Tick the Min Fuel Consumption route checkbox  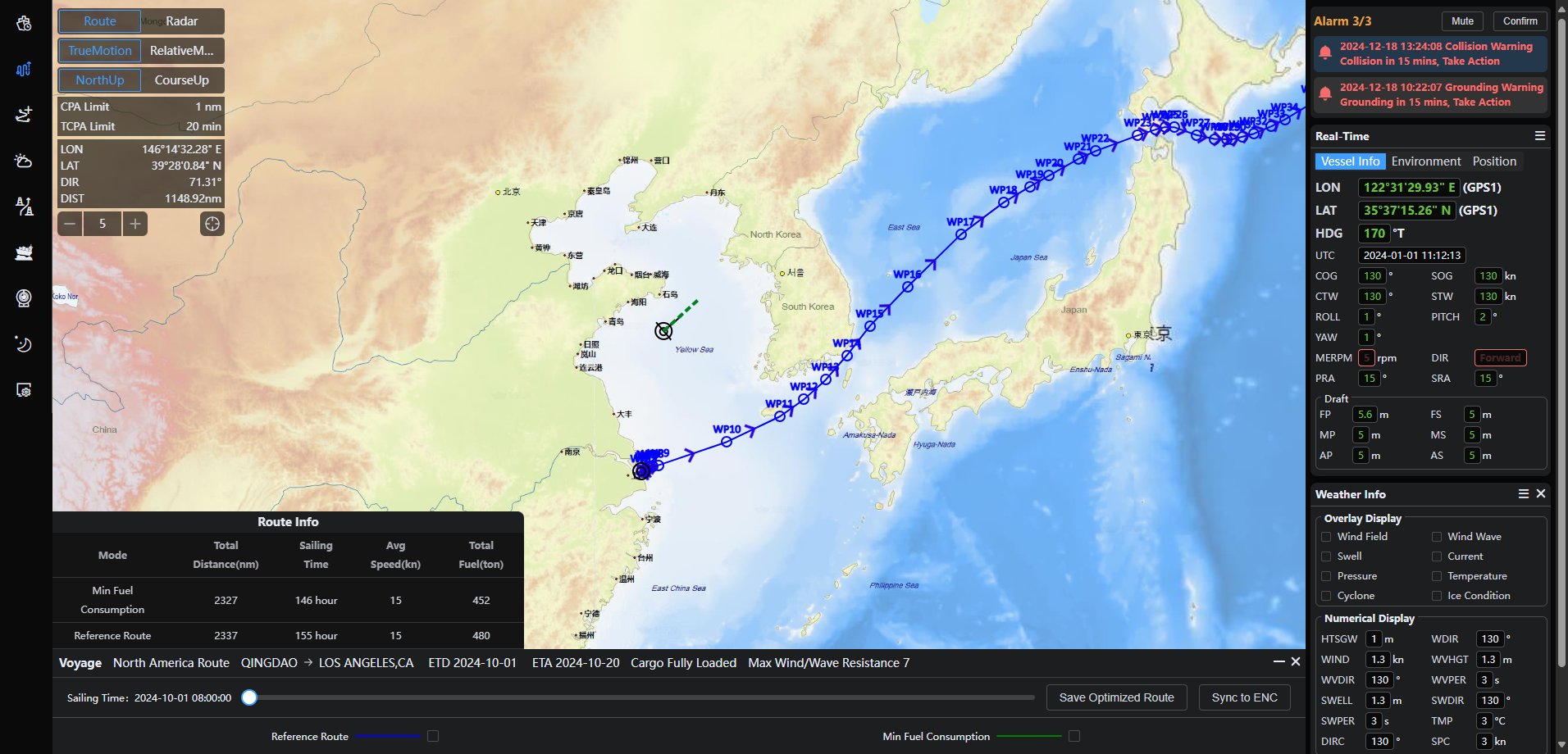coord(1074,736)
